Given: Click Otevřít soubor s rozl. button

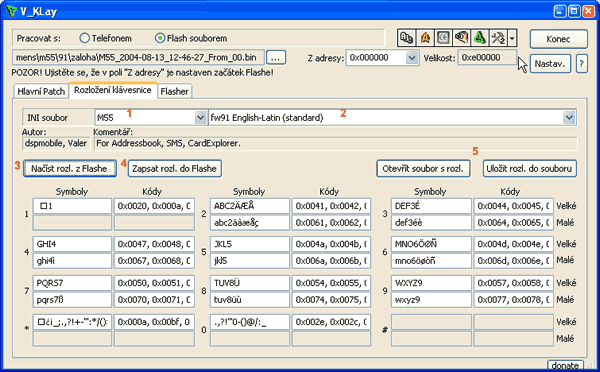Looking at the screenshot, I should coord(423,168).
